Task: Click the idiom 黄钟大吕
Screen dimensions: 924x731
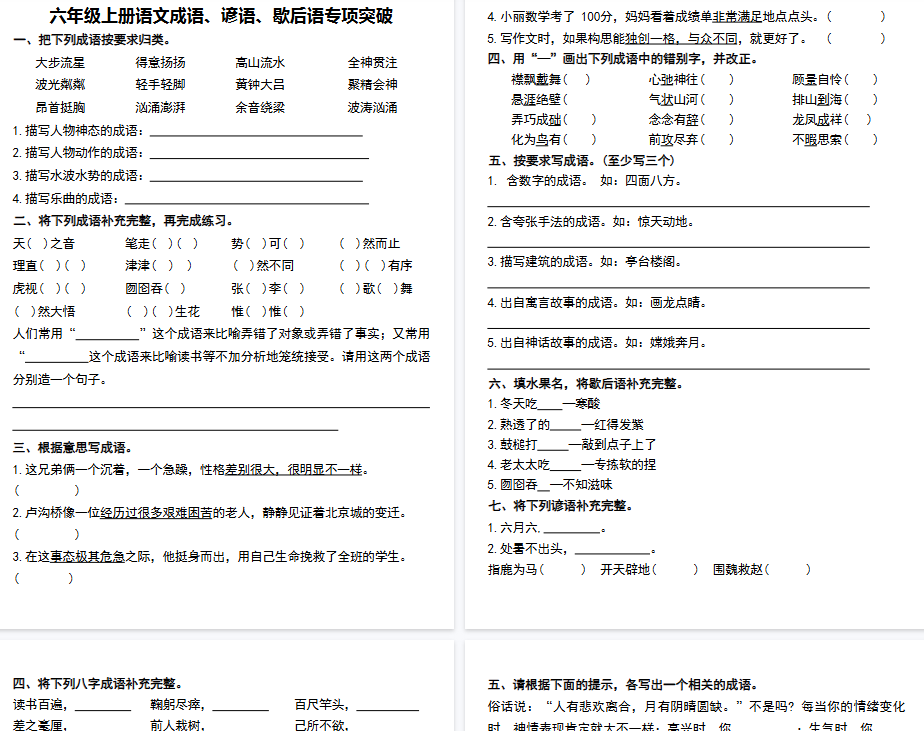Action: click(260, 84)
